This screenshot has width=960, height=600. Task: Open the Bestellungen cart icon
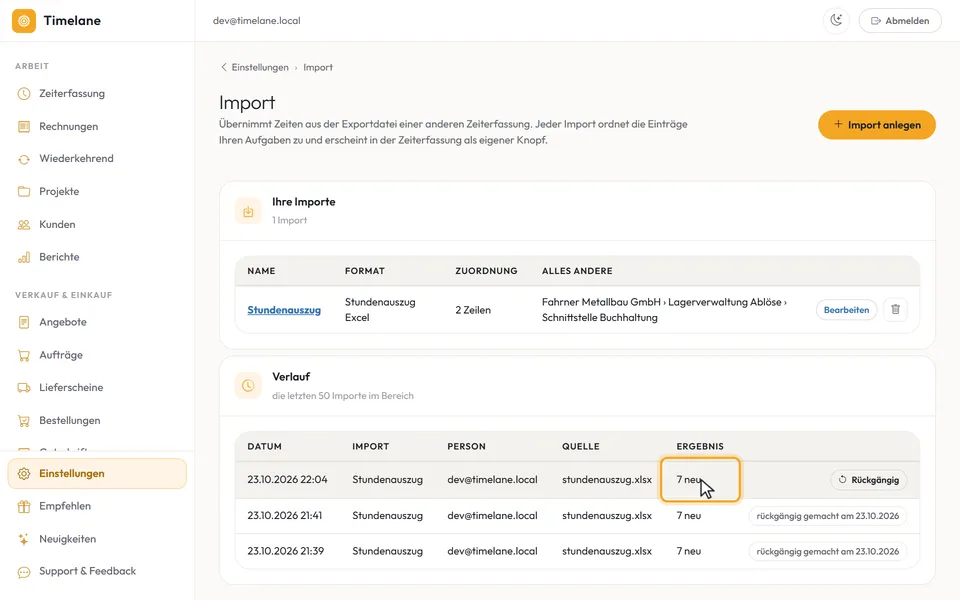point(24,421)
